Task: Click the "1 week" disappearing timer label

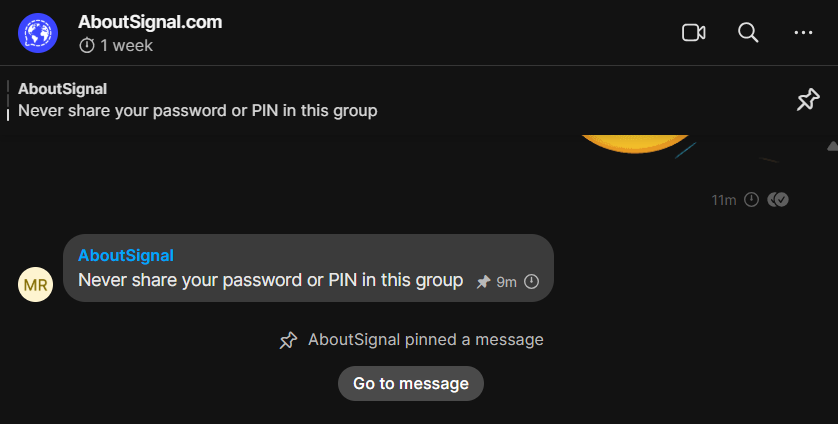Action: coord(126,46)
